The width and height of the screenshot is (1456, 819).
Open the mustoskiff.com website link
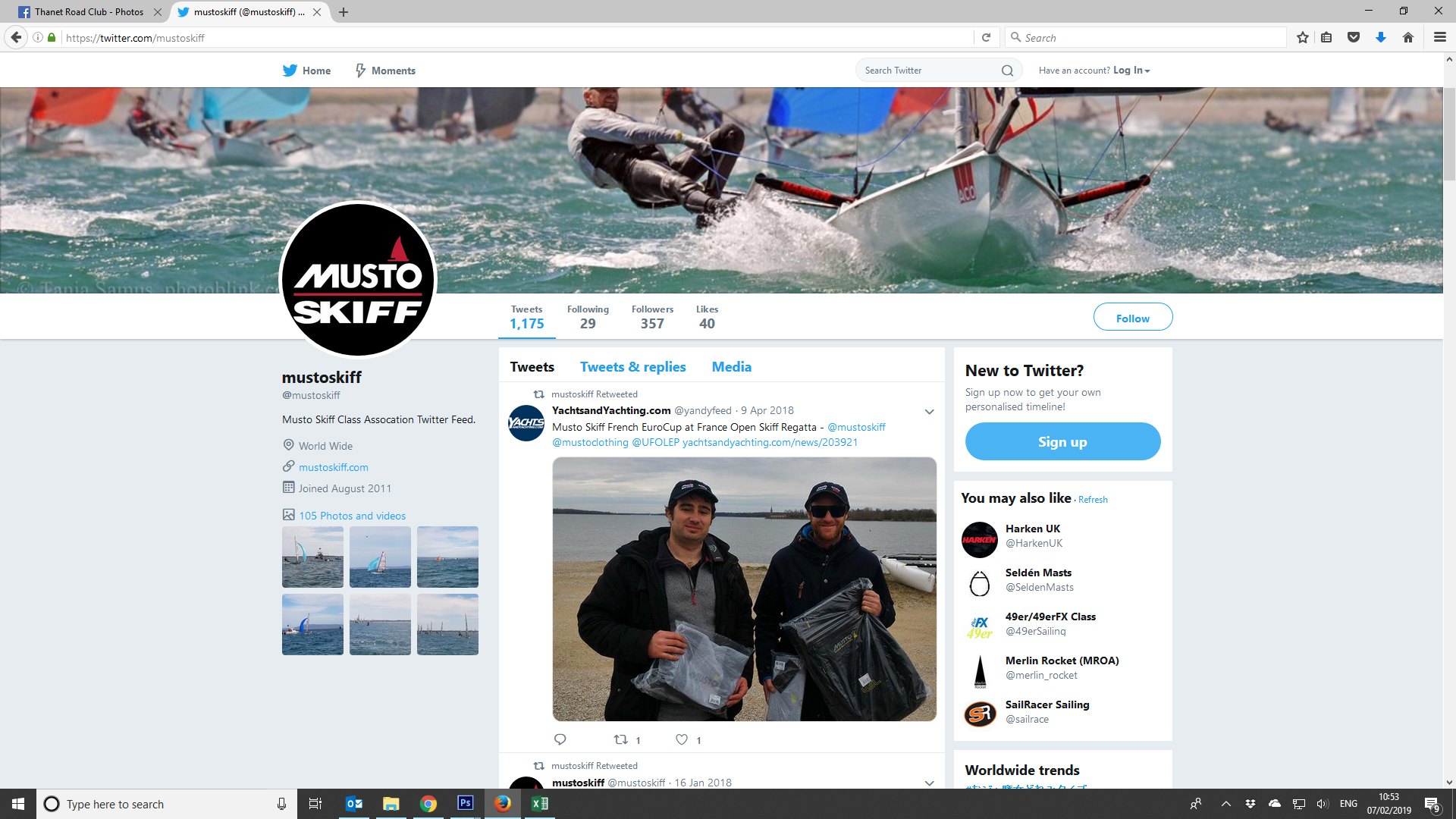coord(334,467)
